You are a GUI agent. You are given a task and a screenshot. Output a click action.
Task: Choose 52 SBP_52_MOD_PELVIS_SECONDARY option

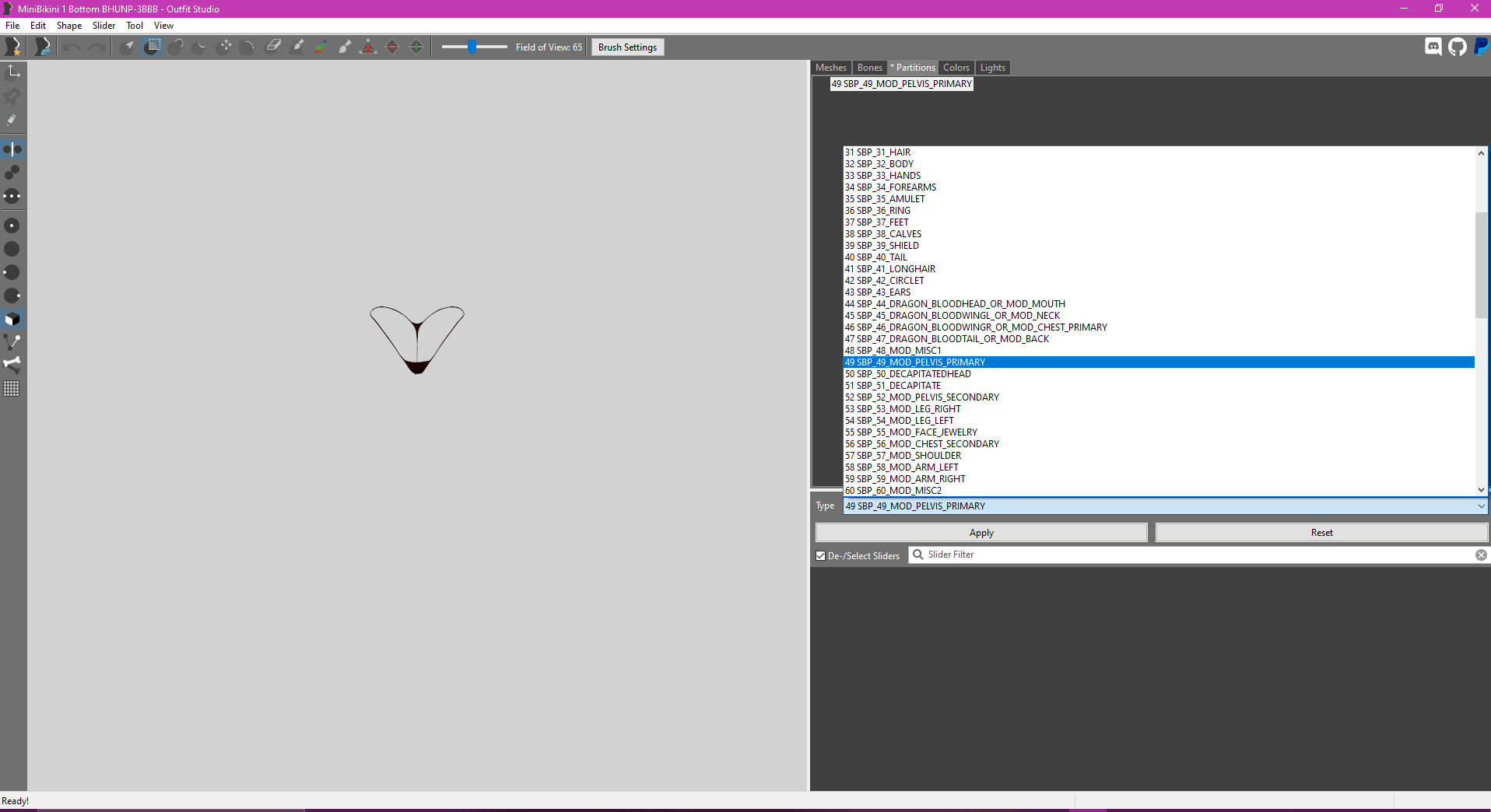pos(1159,397)
